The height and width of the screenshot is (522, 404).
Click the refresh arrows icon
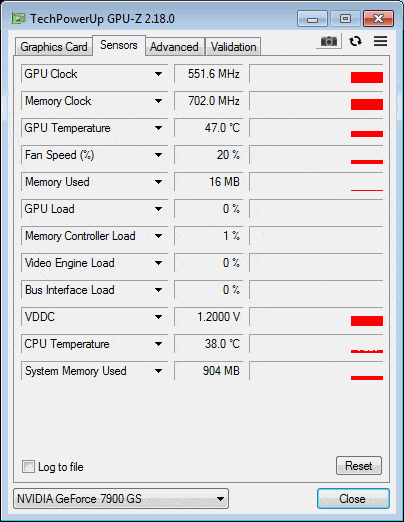click(355, 41)
